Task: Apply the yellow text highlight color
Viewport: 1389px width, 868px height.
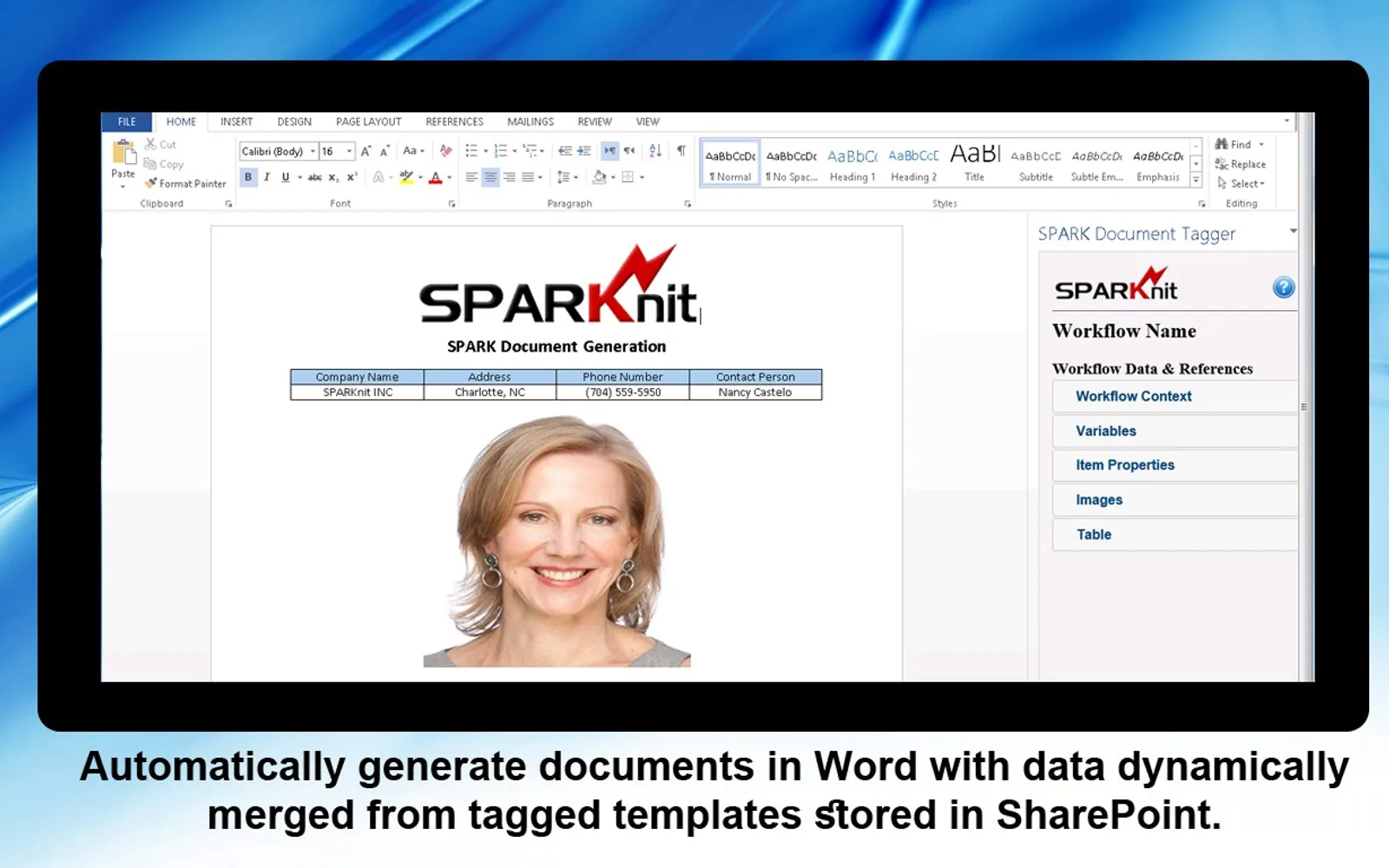Action: pyautogui.click(x=405, y=177)
